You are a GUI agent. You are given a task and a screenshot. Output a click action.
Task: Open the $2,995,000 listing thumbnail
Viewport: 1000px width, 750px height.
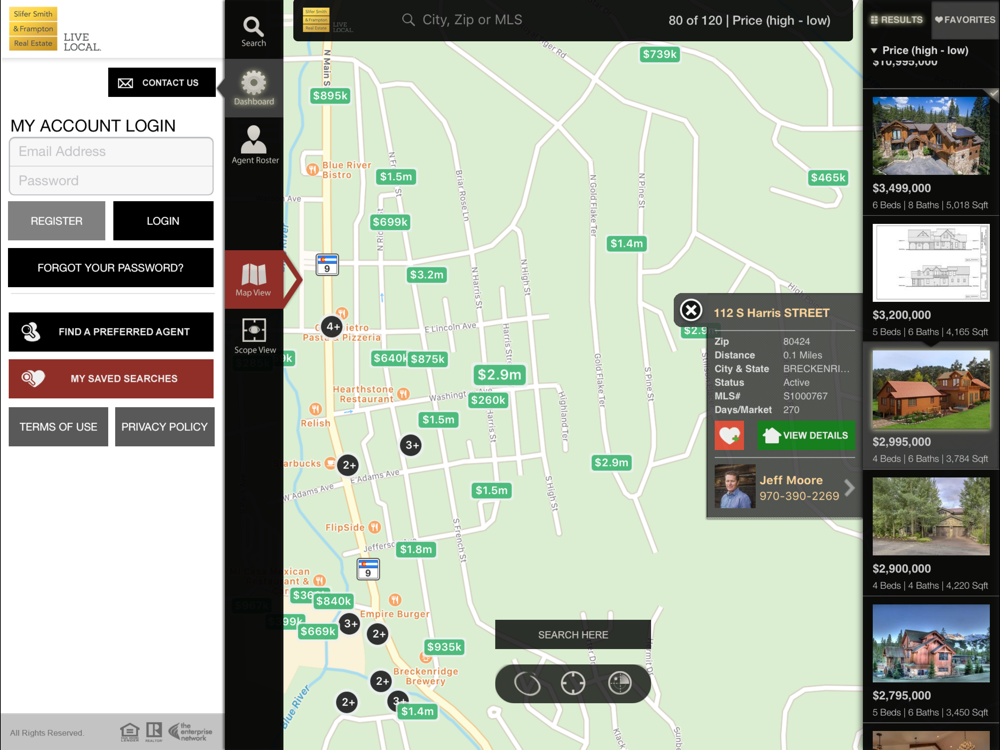[930, 389]
